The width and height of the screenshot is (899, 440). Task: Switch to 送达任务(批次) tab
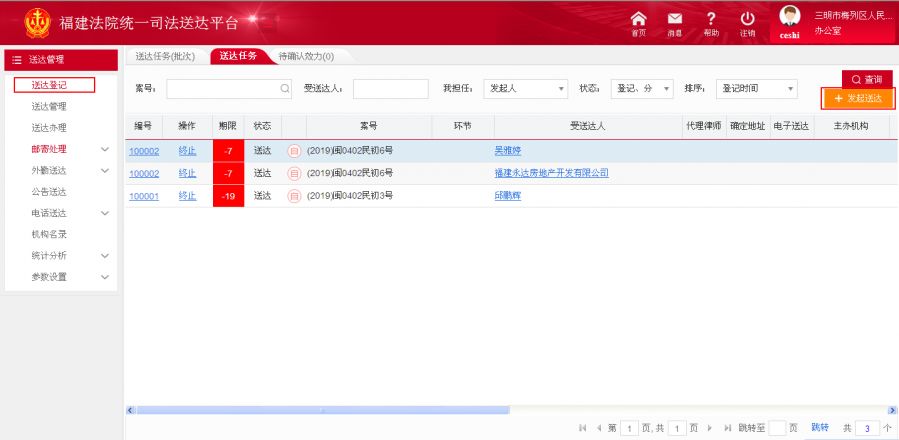(166, 56)
